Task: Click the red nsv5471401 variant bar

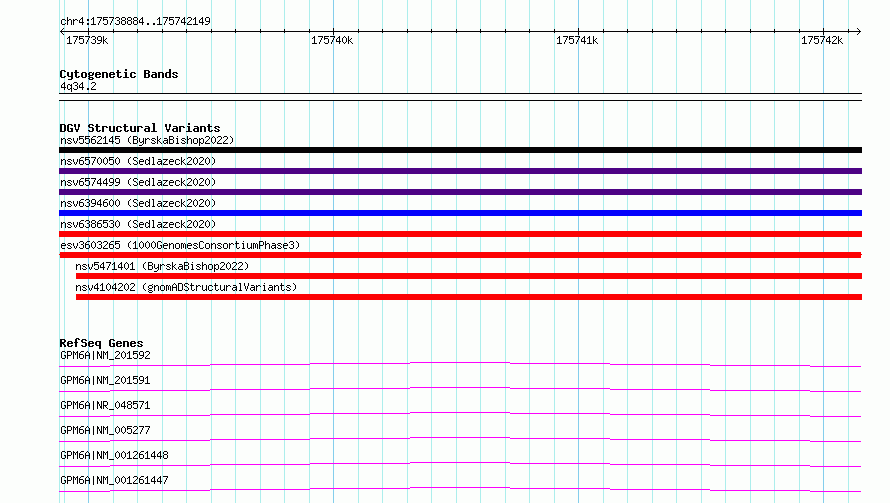Action: point(469,276)
